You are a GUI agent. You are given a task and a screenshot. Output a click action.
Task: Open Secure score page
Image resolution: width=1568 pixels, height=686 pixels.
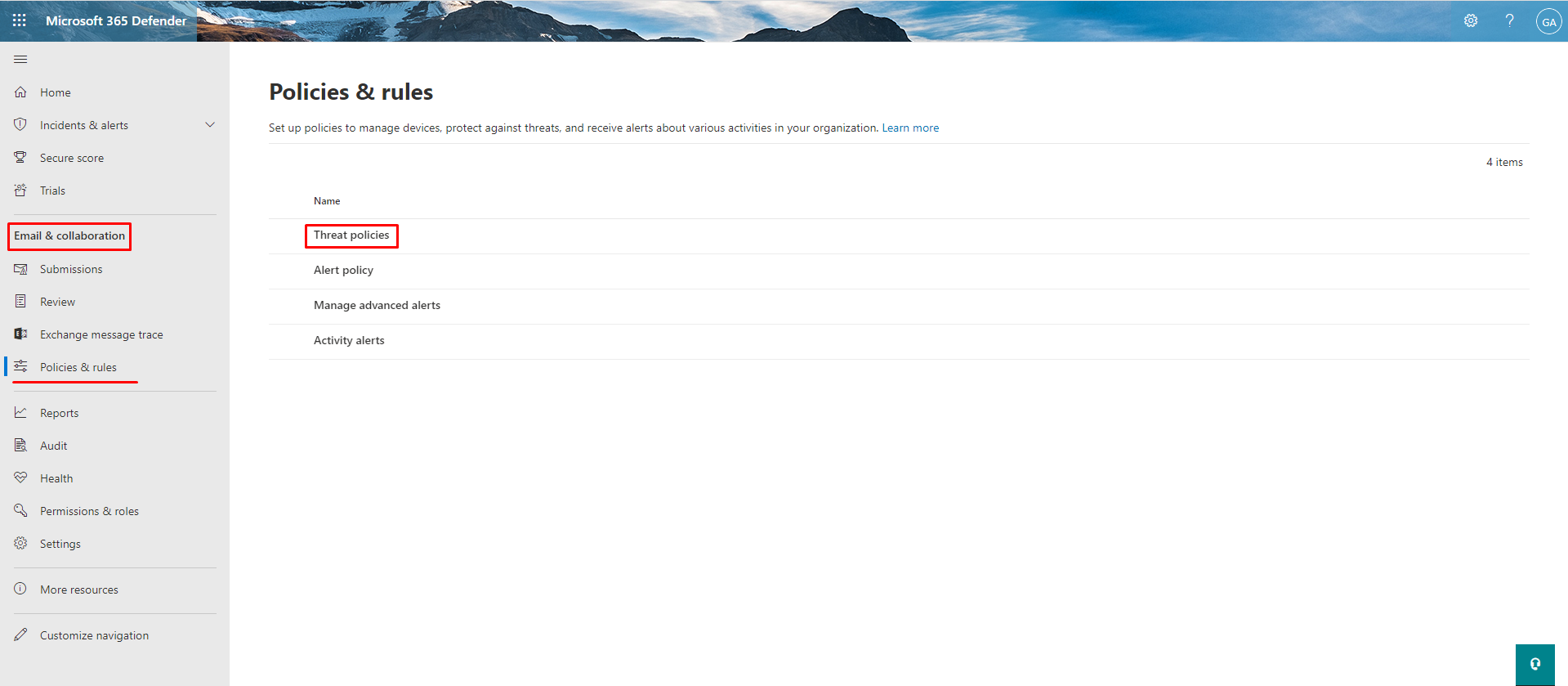tap(72, 158)
